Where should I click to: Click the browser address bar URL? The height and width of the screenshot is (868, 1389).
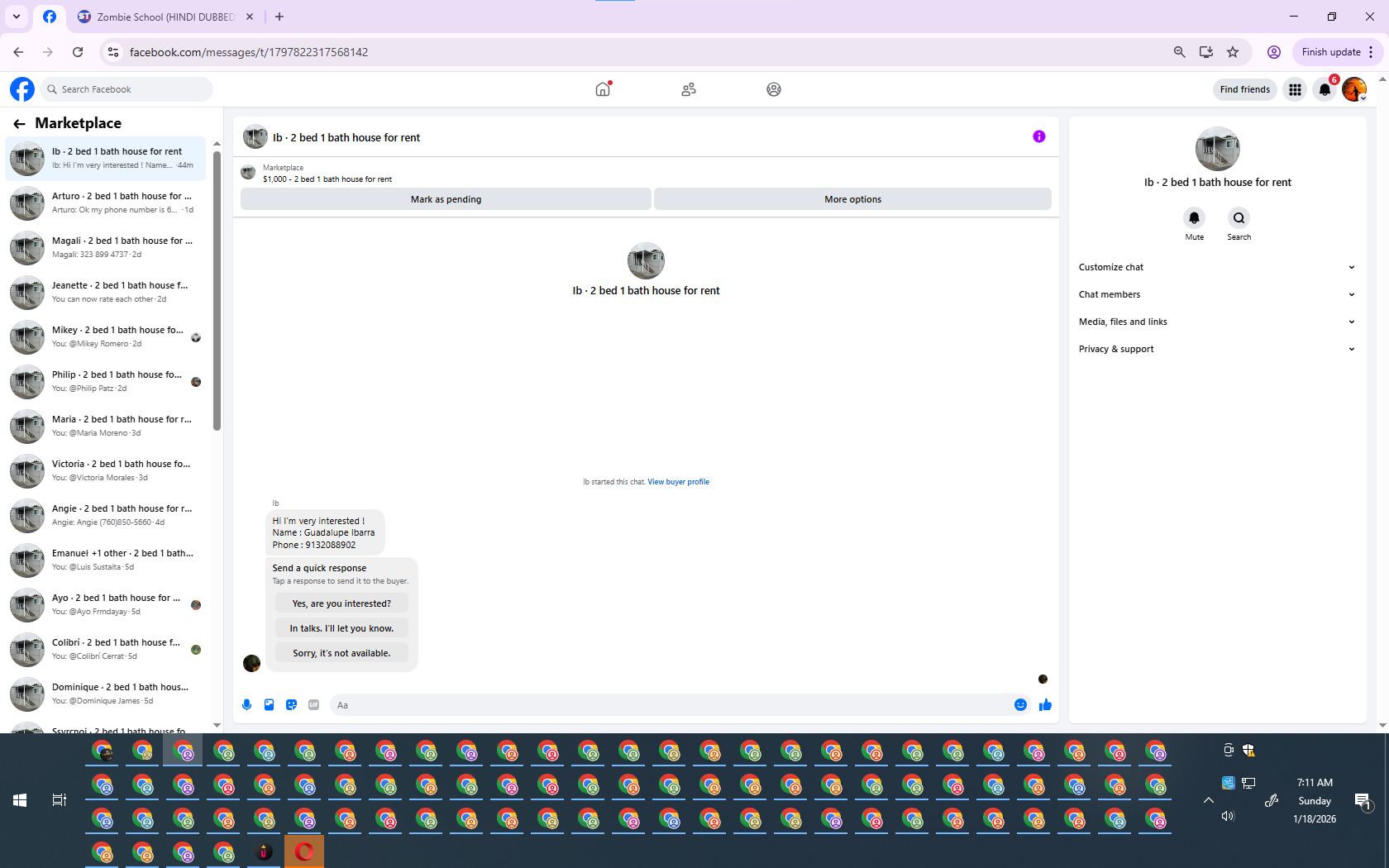(249, 52)
